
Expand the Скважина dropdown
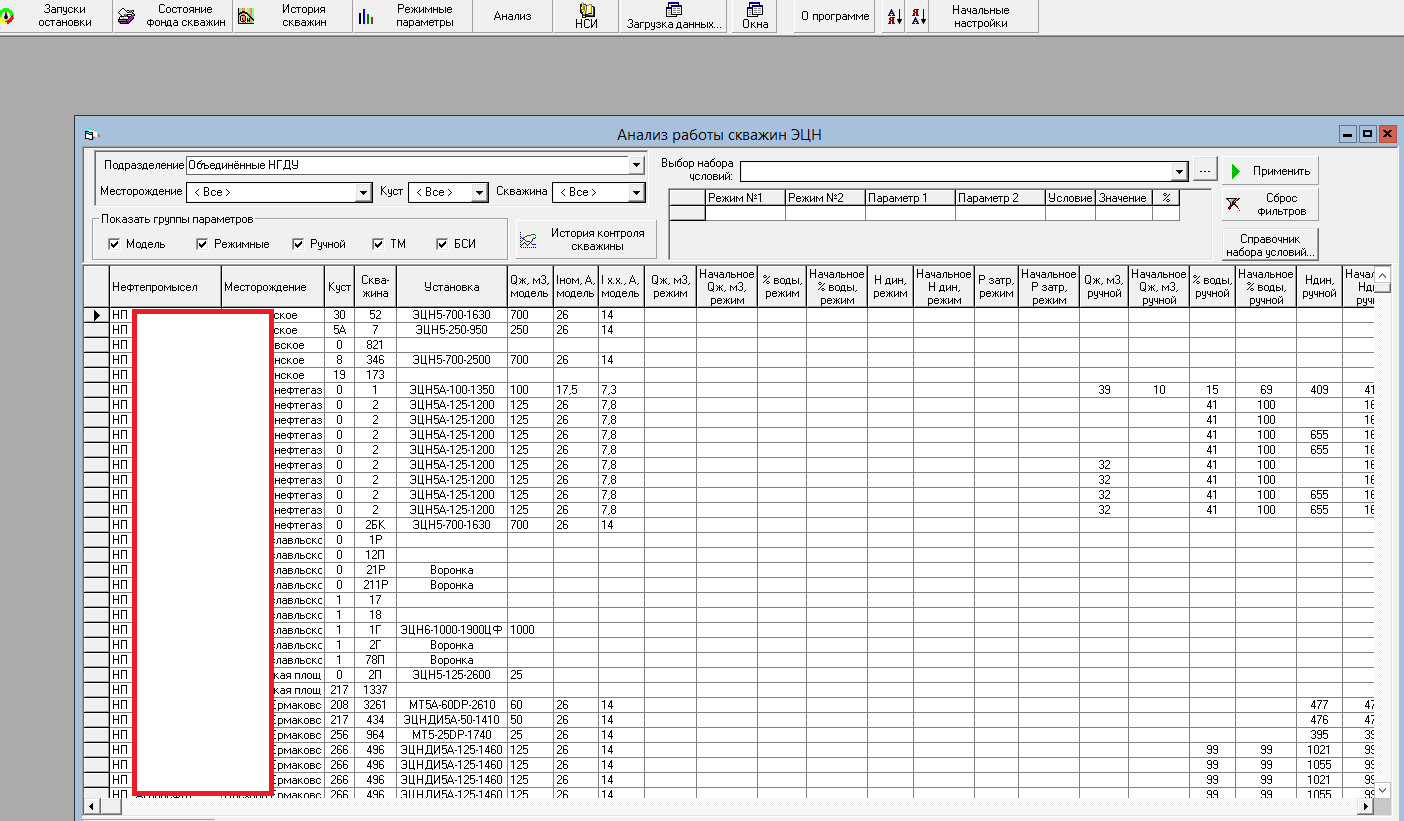(x=636, y=192)
